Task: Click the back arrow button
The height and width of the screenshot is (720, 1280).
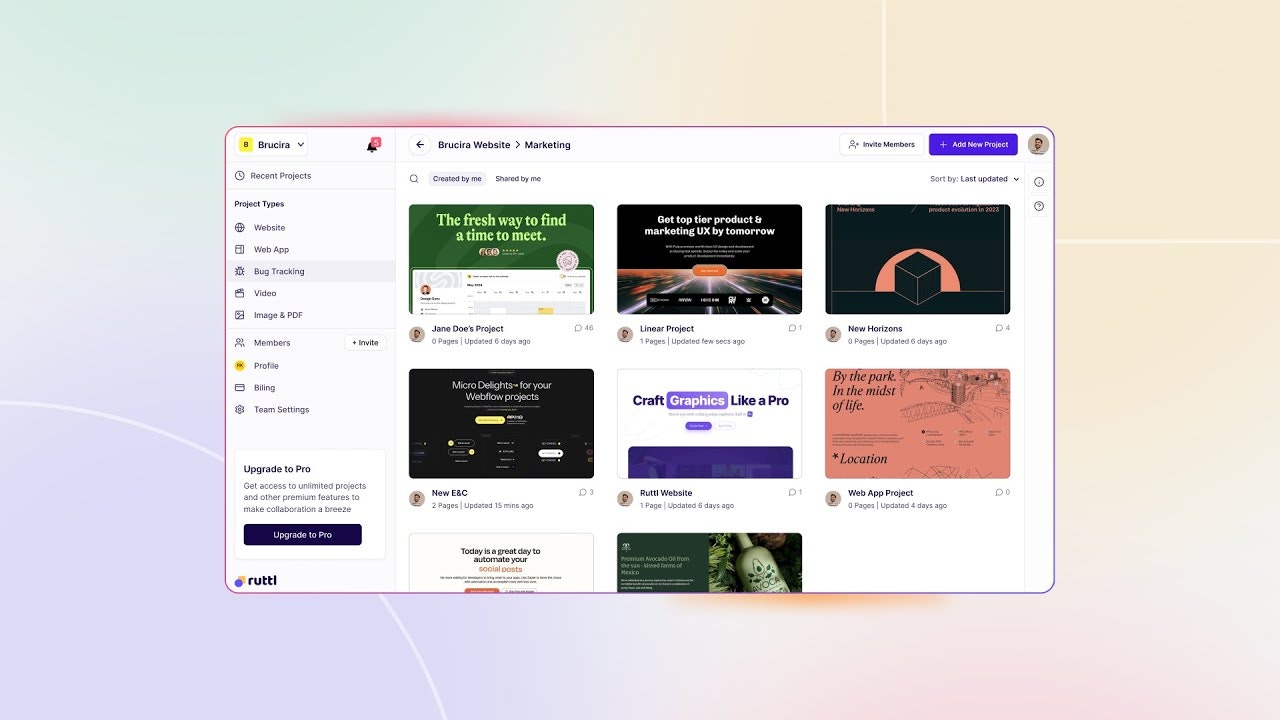Action: click(420, 145)
